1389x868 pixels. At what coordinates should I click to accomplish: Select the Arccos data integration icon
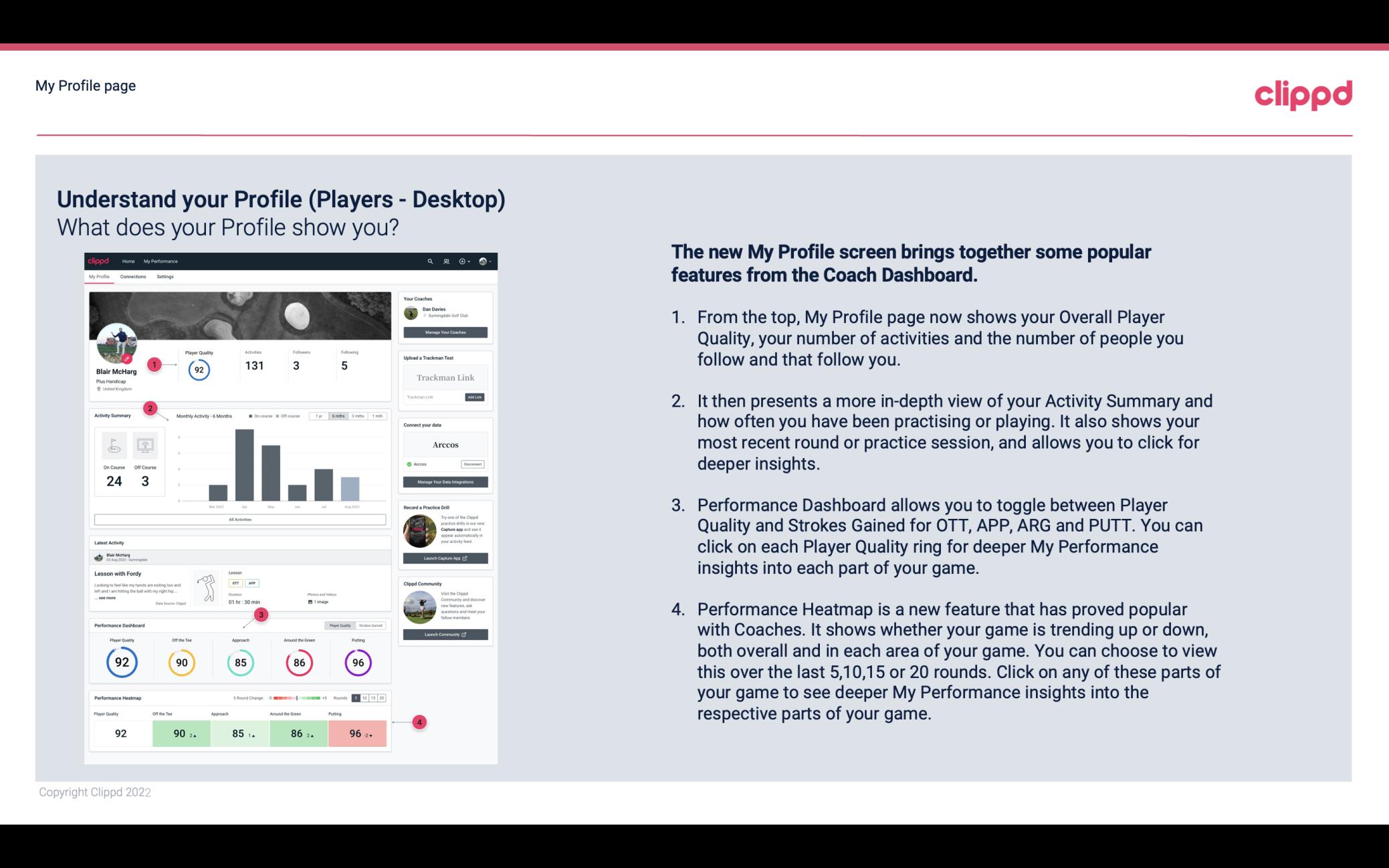pyautogui.click(x=408, y=464)
